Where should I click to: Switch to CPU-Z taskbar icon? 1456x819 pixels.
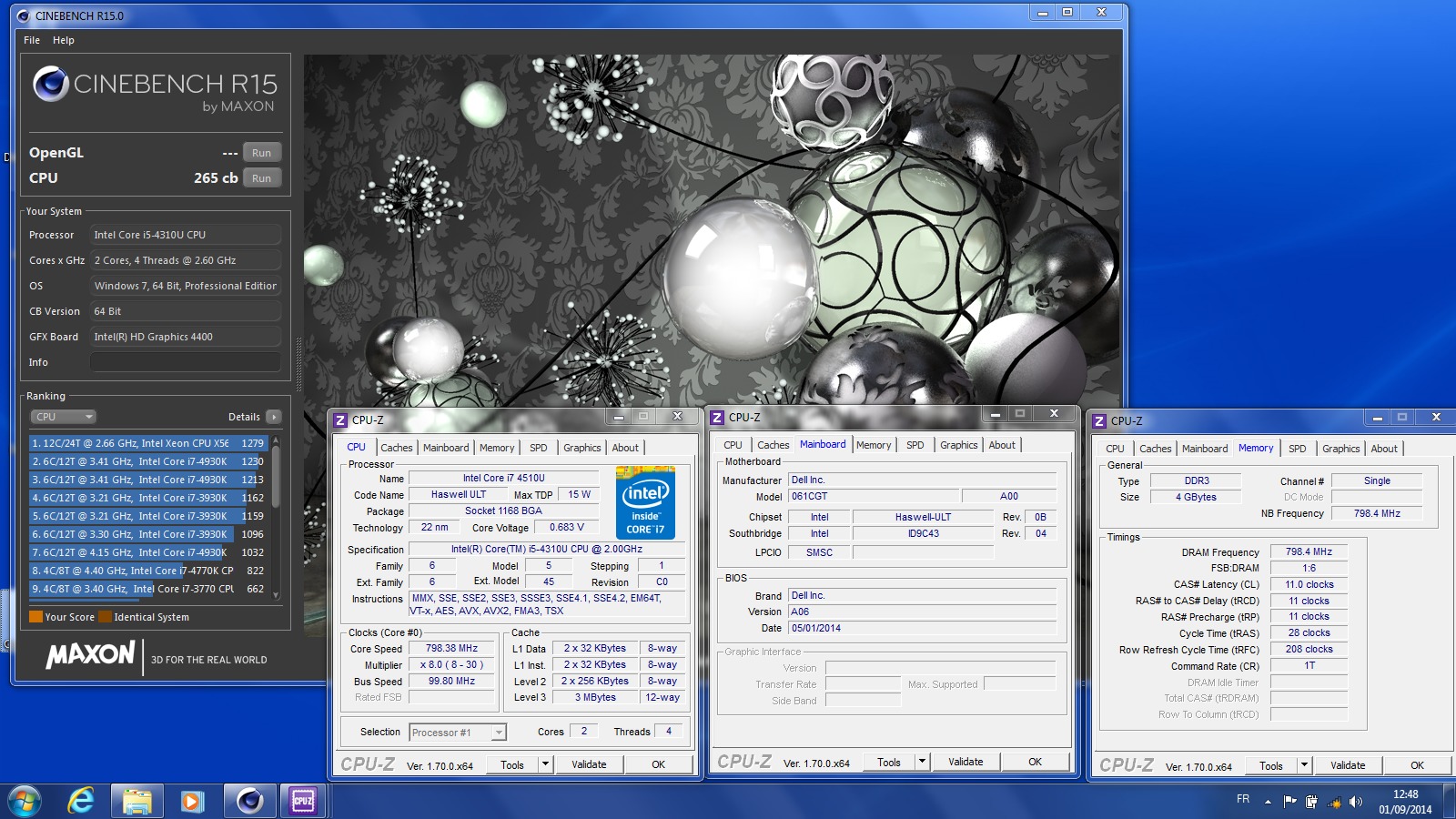point(303,801)
